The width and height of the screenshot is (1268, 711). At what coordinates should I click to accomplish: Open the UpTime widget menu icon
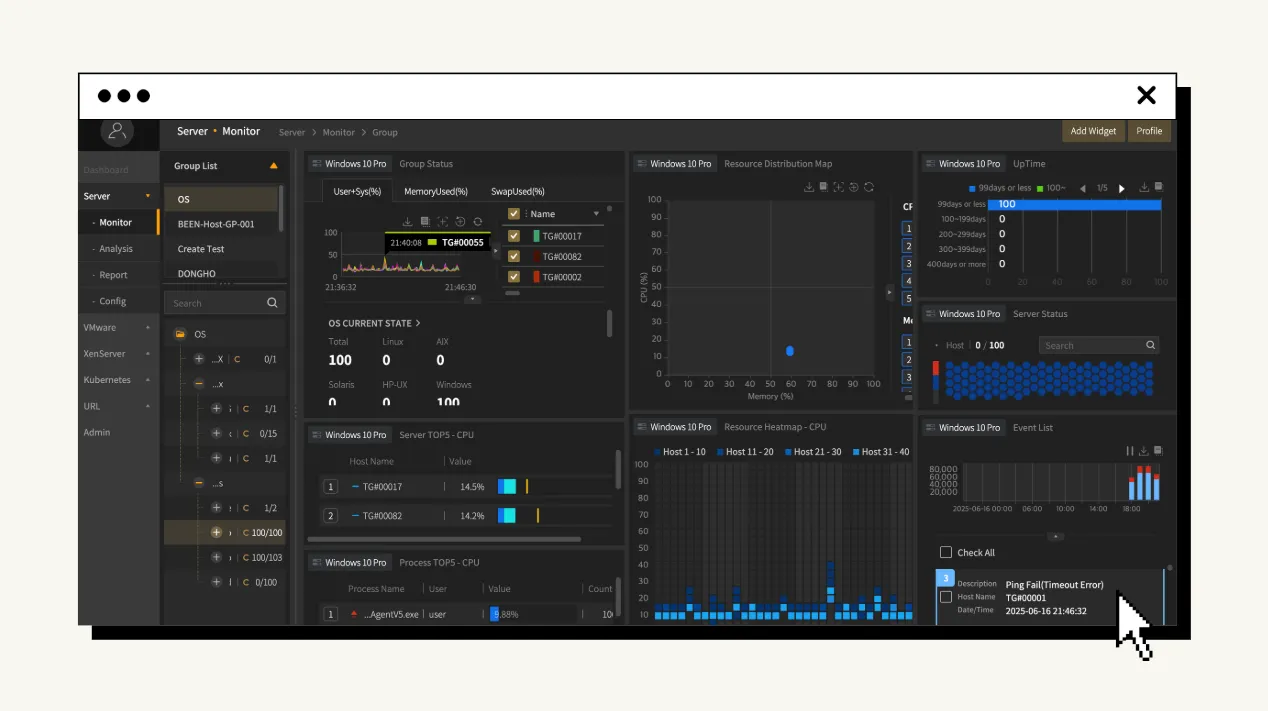pyautogui.click(x=929, y=164)
